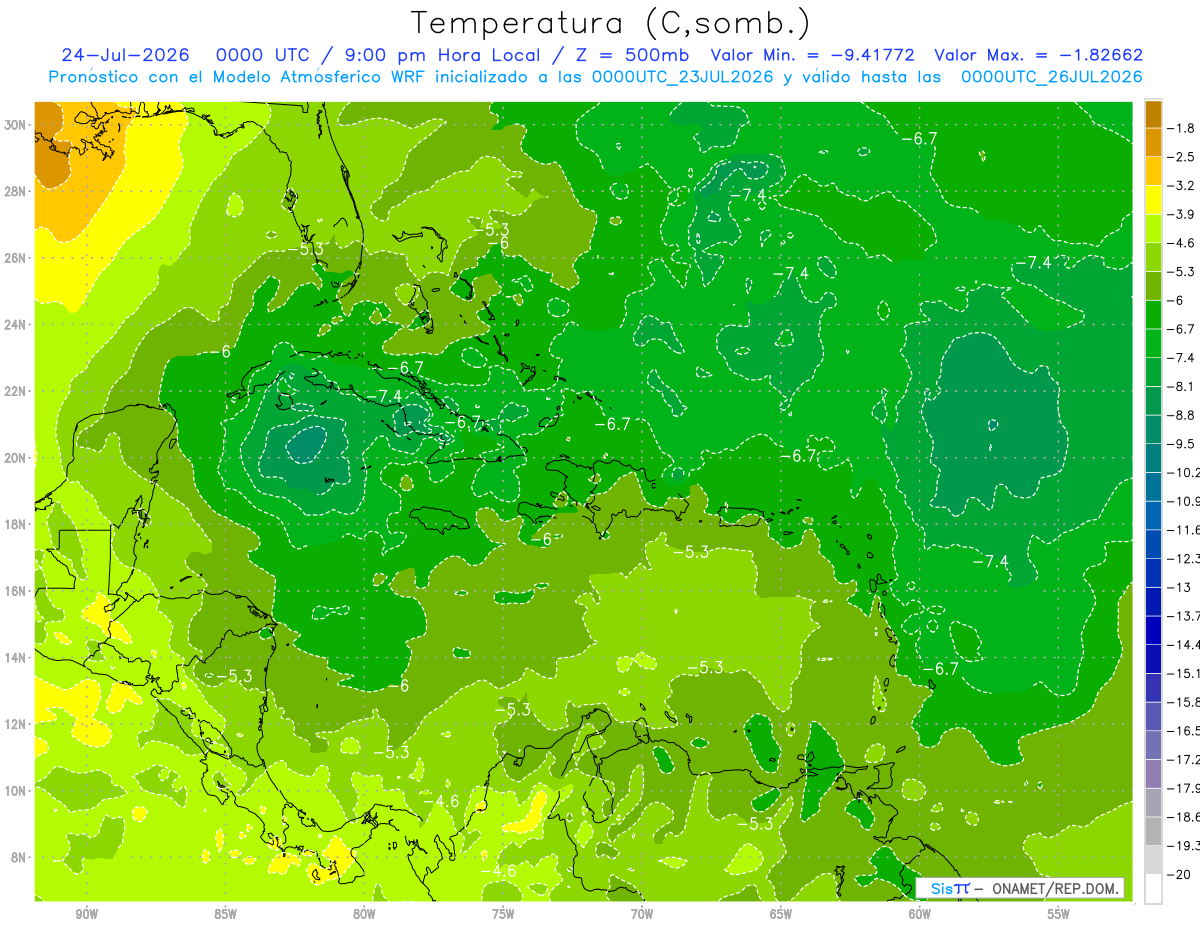Click the brown colorbar swatch above -1.8
1200x927 pixels.
tap(1153, 113)
